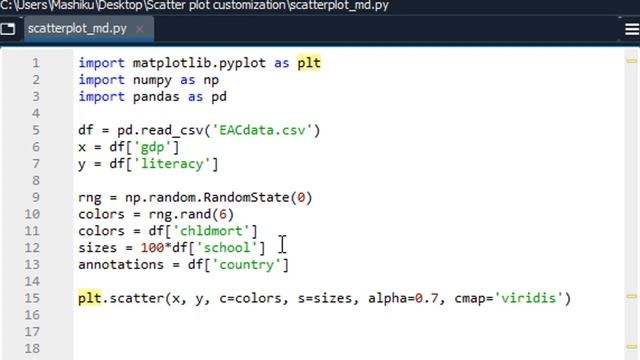Click line number 15 in the gutter

click(32, 298)
